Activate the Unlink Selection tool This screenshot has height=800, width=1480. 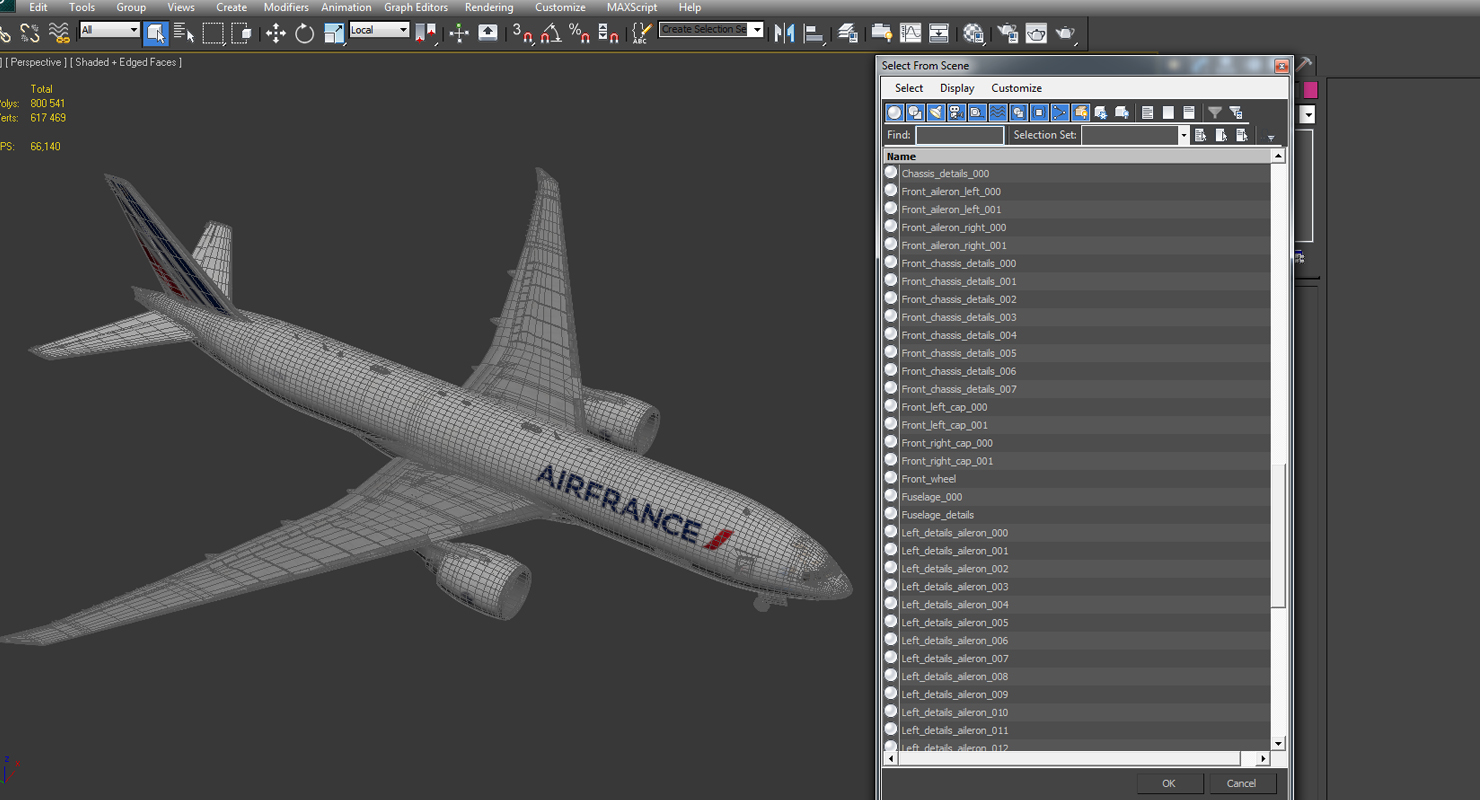30,33
